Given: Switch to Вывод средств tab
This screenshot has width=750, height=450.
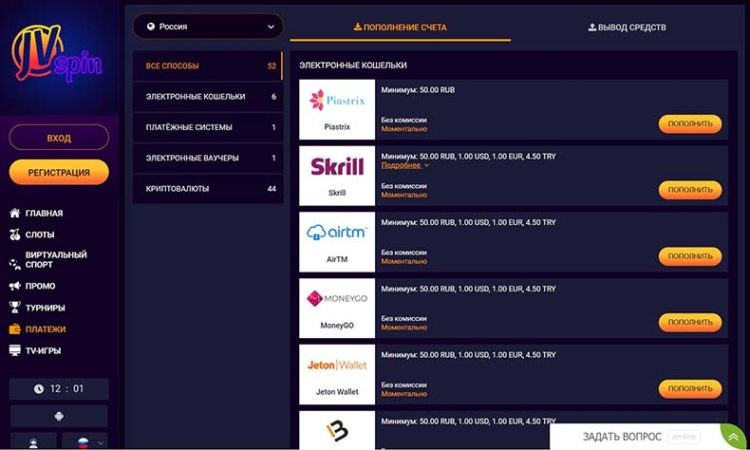Looking at the screenshot, I should click(x=627, y=27).
